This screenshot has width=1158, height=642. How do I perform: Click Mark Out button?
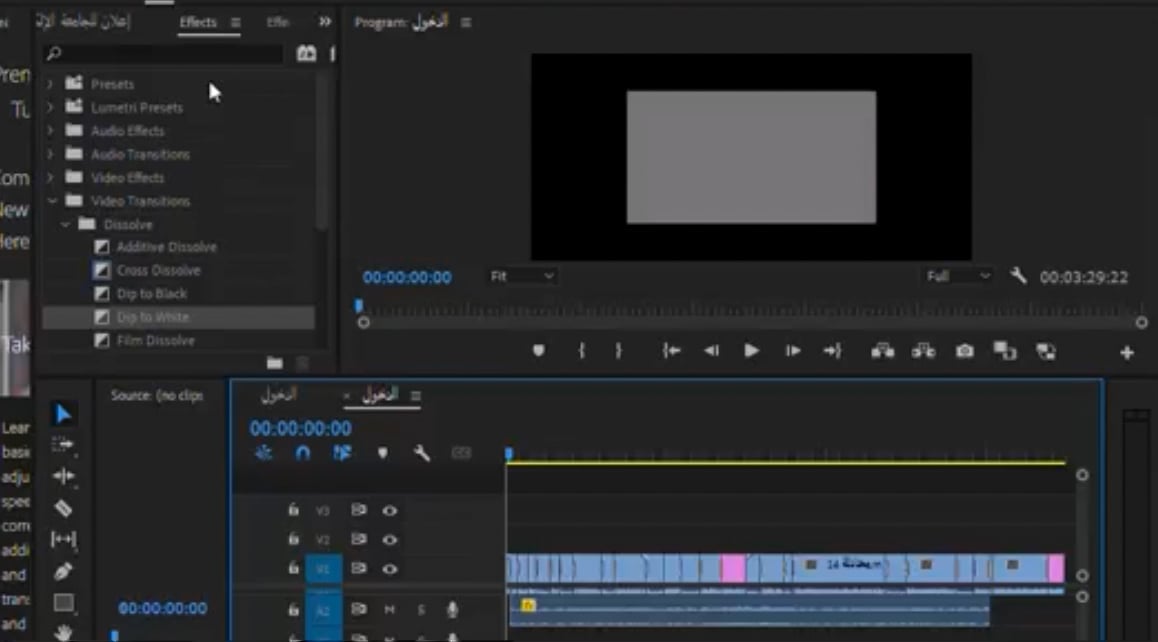(618, 351)
